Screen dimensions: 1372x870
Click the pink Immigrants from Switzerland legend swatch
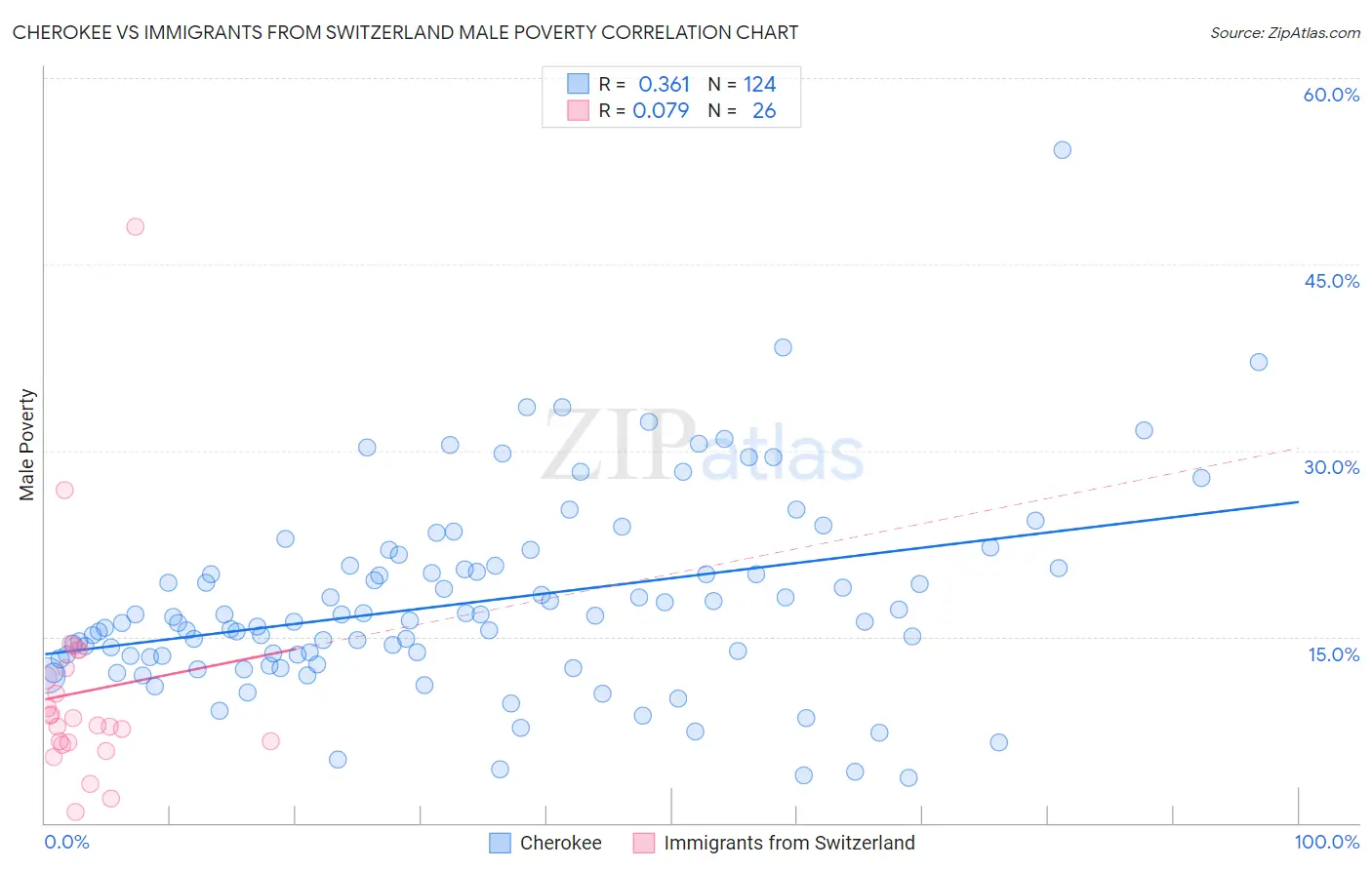click(x=644, y=843)
